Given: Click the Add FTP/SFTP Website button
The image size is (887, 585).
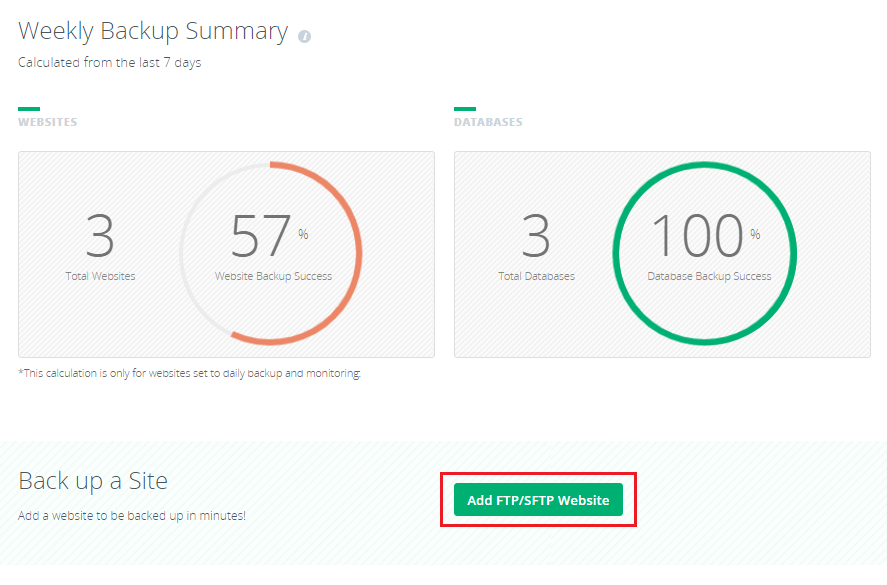Looking at the screenshot, I should tap(538, 500).
